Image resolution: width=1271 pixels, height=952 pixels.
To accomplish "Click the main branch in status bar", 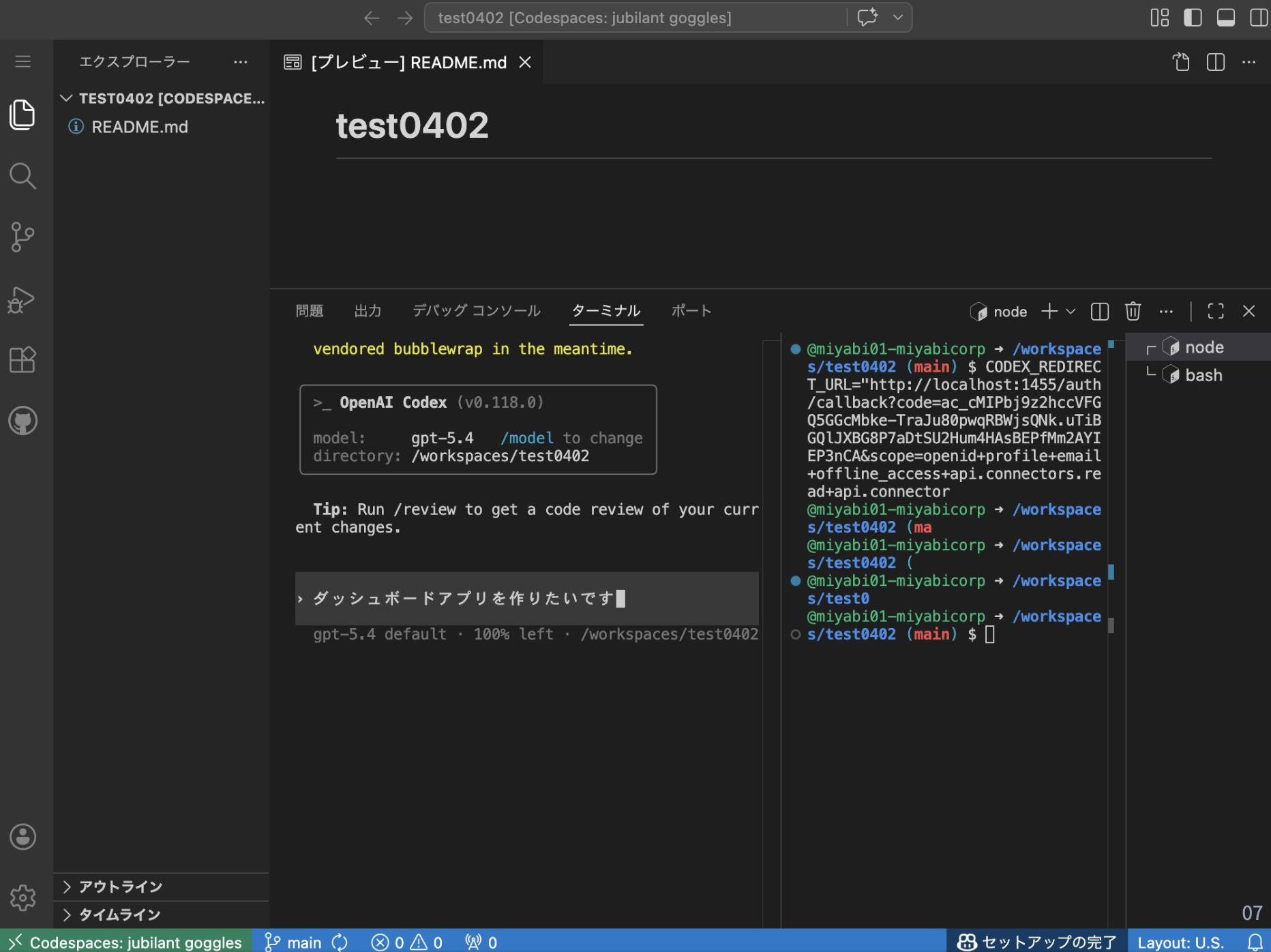I will pyautogui.click(x=293, y=942).
